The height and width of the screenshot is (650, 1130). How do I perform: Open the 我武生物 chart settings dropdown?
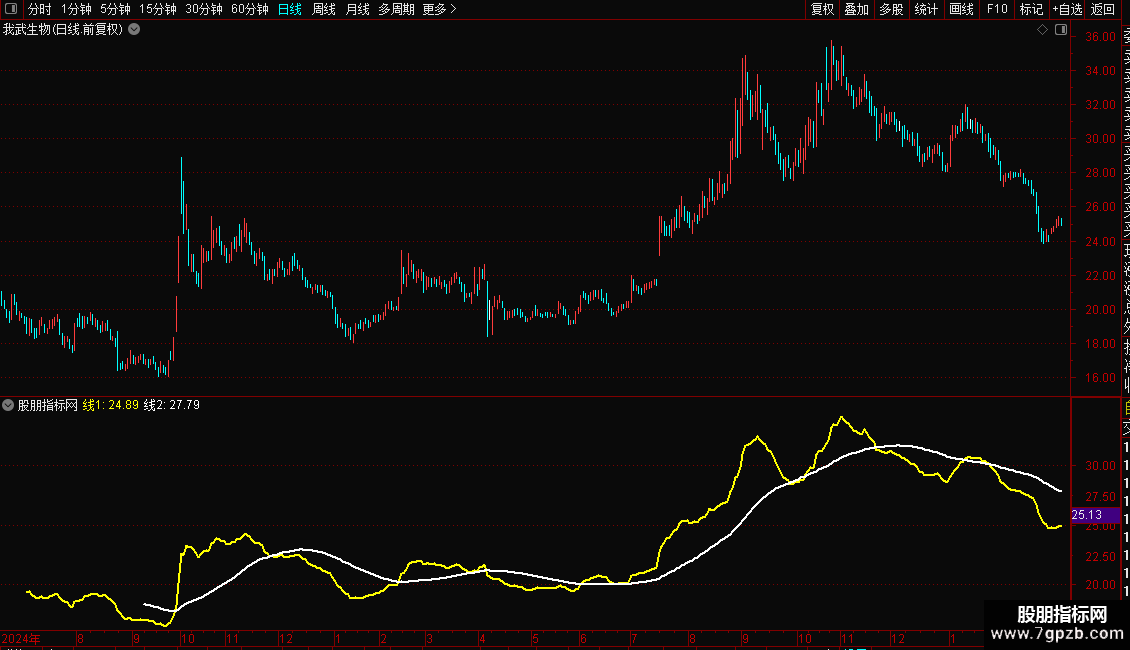tap(134, 30)
